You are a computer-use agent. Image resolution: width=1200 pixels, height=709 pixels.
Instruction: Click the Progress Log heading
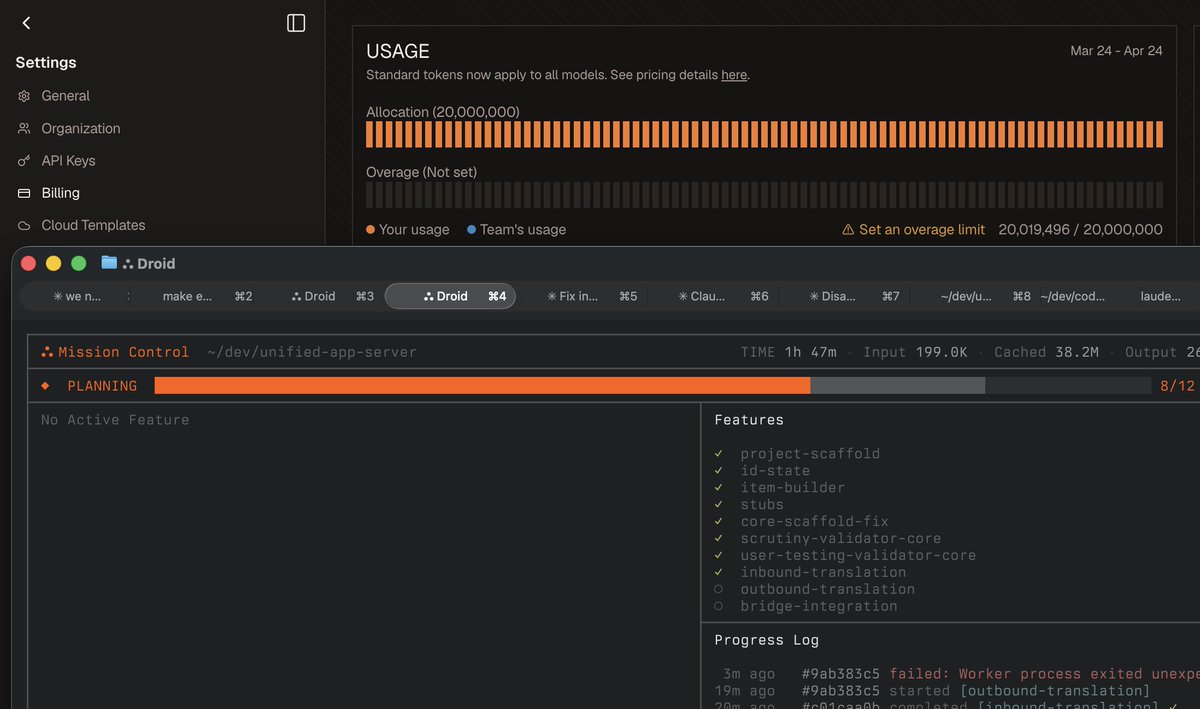[766, 640]
